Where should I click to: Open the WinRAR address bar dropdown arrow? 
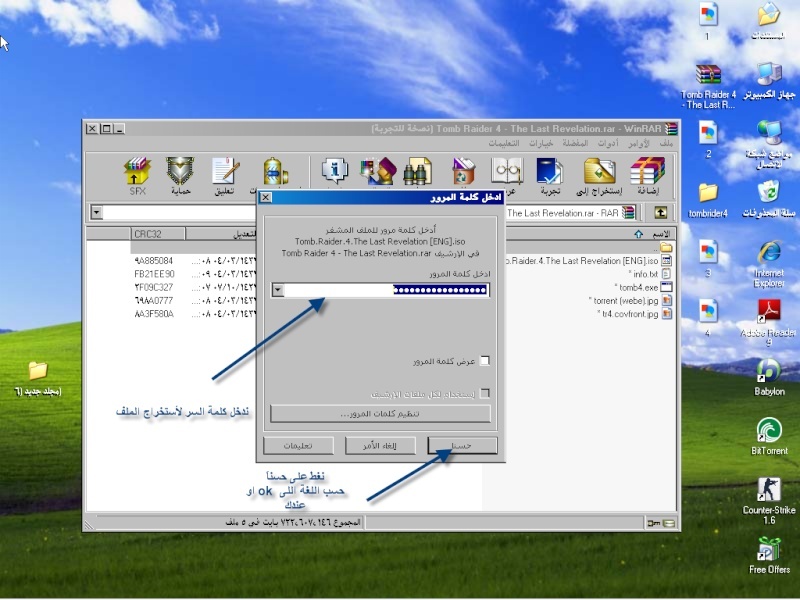[96, 212]
